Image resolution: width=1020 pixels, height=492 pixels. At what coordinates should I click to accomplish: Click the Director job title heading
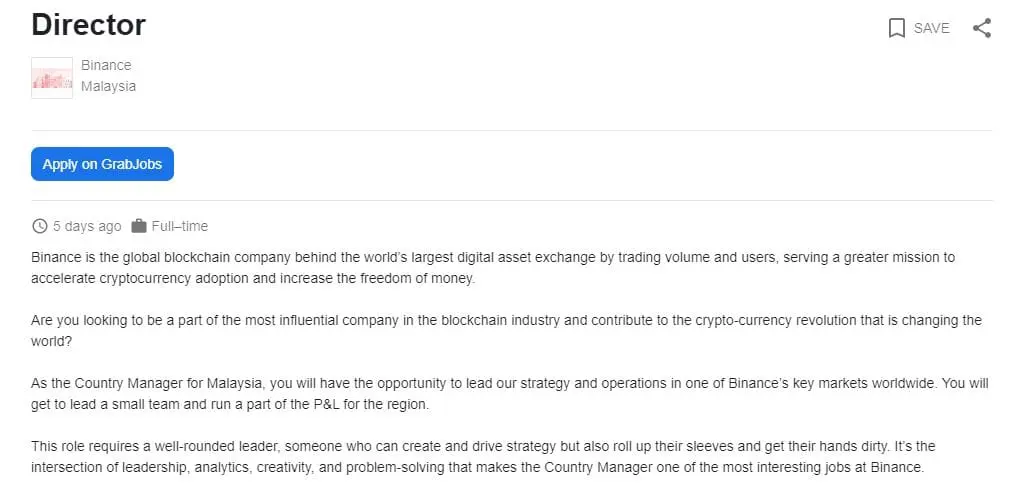[89, 25]
